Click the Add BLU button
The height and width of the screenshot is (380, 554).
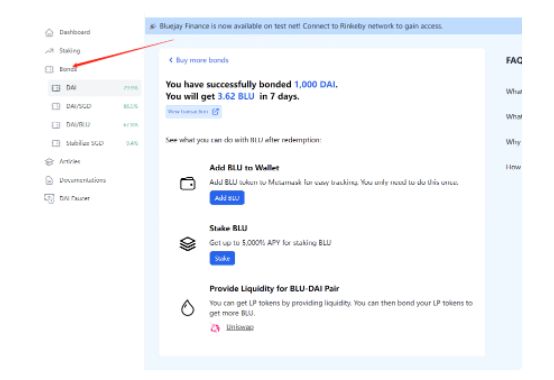point(227,198)
